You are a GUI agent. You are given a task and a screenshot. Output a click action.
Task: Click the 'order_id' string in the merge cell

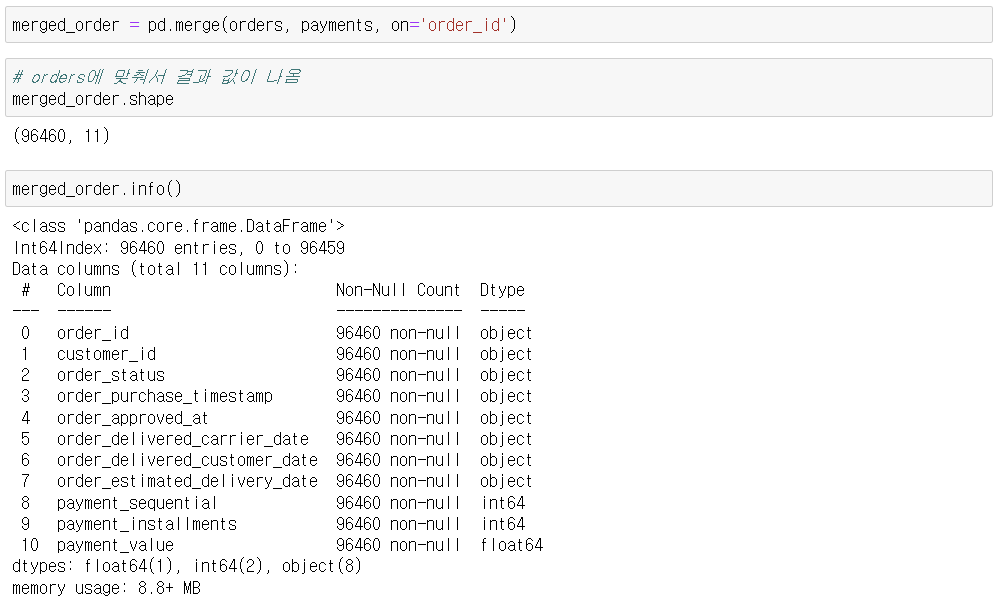click(x=463, y=25)
